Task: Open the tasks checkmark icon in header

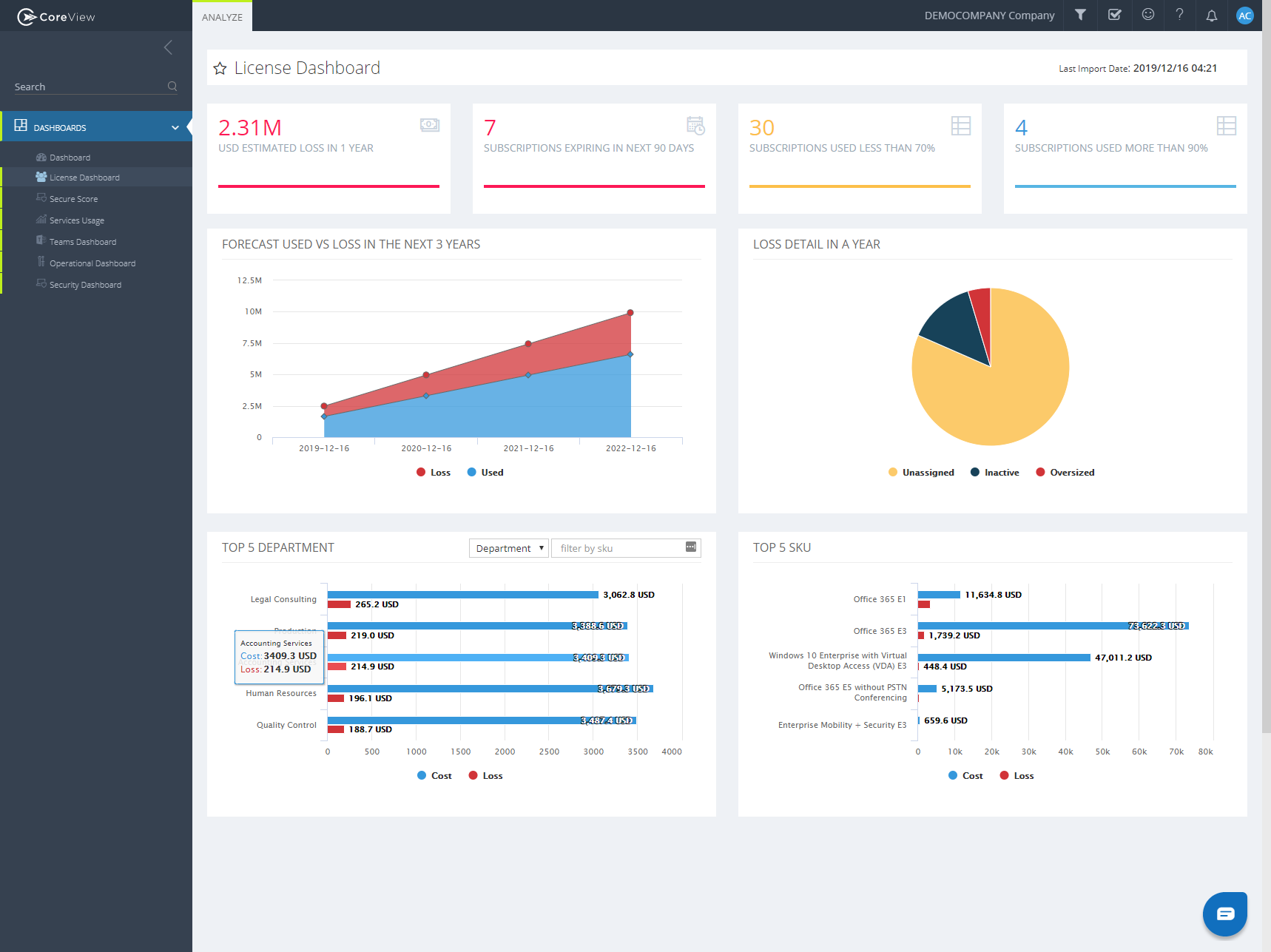Action: [1114, 15]
